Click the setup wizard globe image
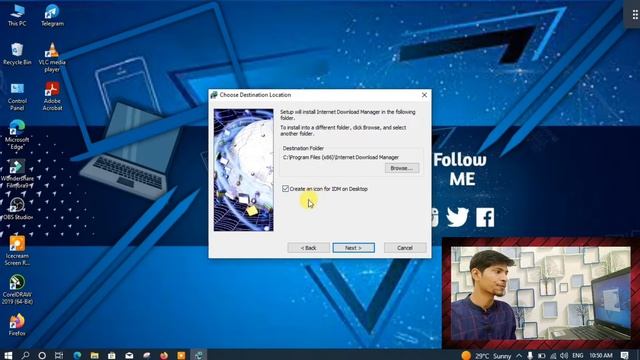Viewport: 640px width, 360px height. click(x=244, y=170)
